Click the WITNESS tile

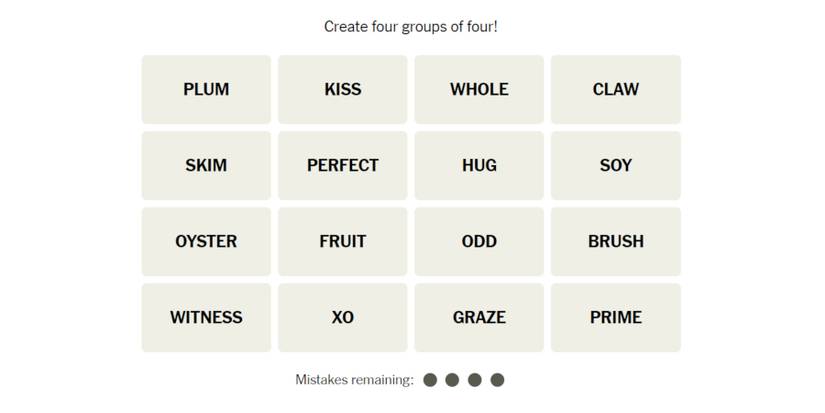[206, 317]
